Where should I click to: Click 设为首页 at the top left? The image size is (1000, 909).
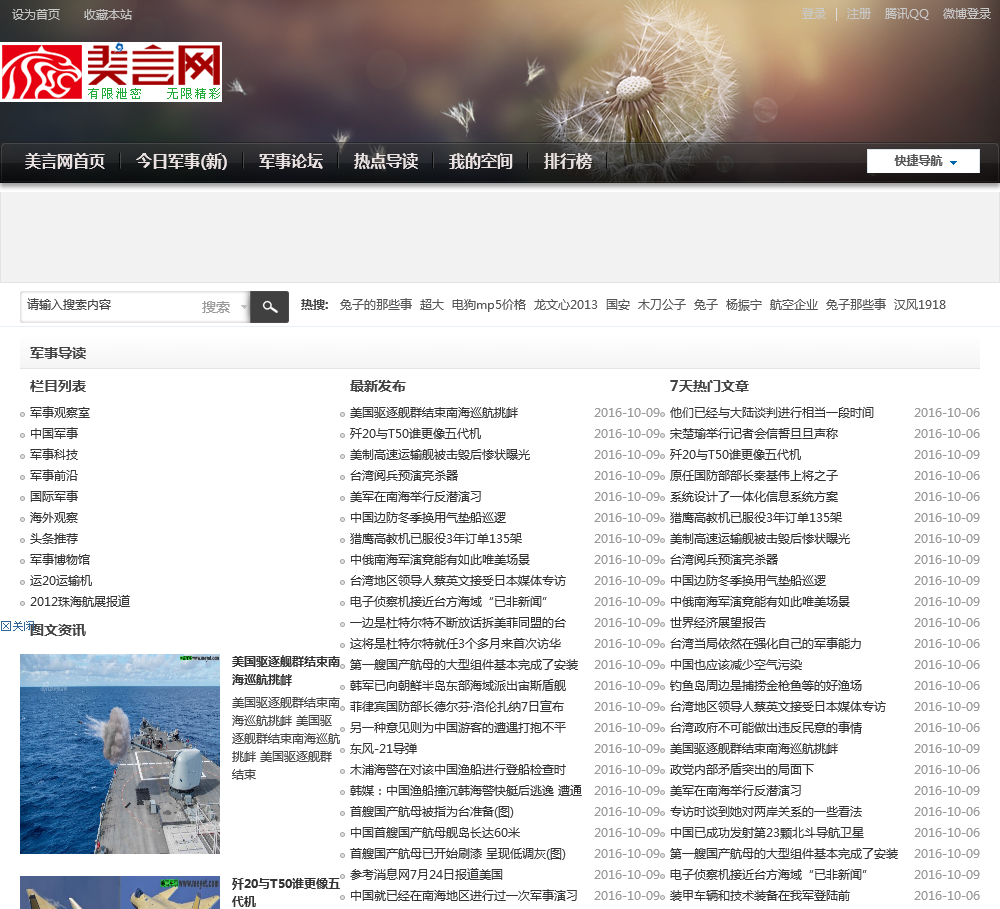(36, 14)
